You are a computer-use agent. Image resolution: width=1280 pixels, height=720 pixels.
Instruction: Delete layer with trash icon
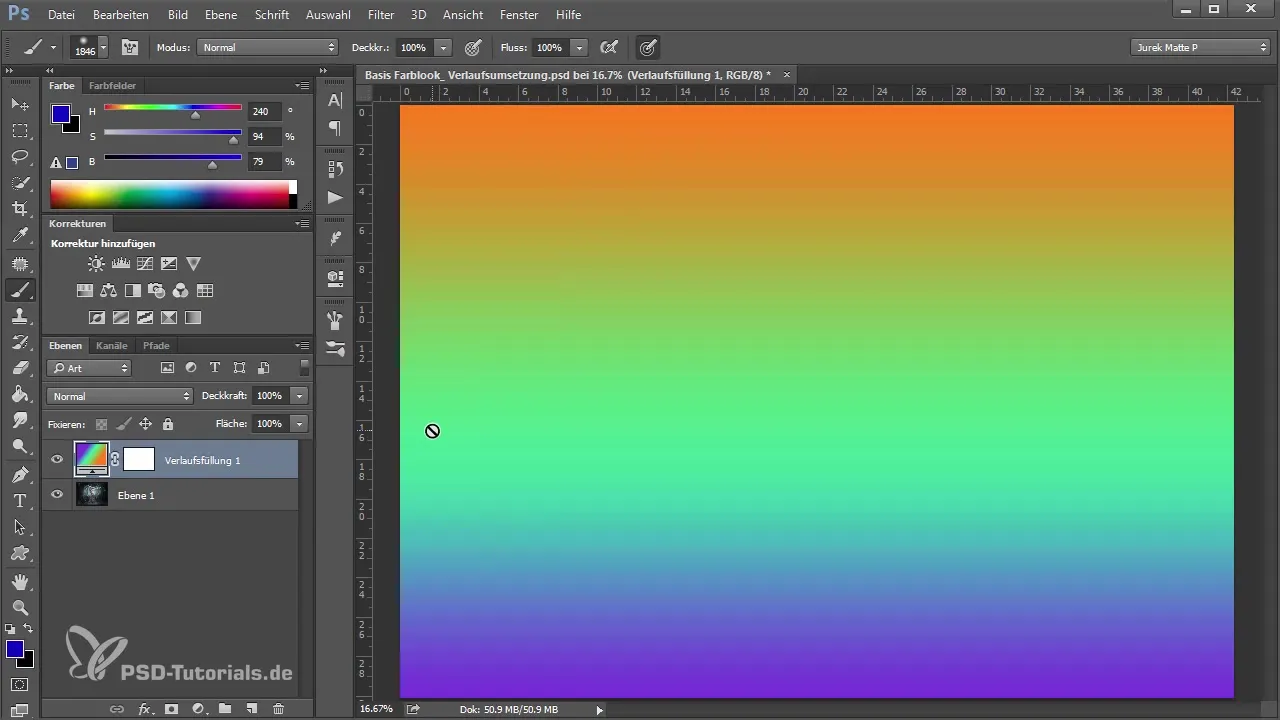pyautogui.click(x=278, y=709)
